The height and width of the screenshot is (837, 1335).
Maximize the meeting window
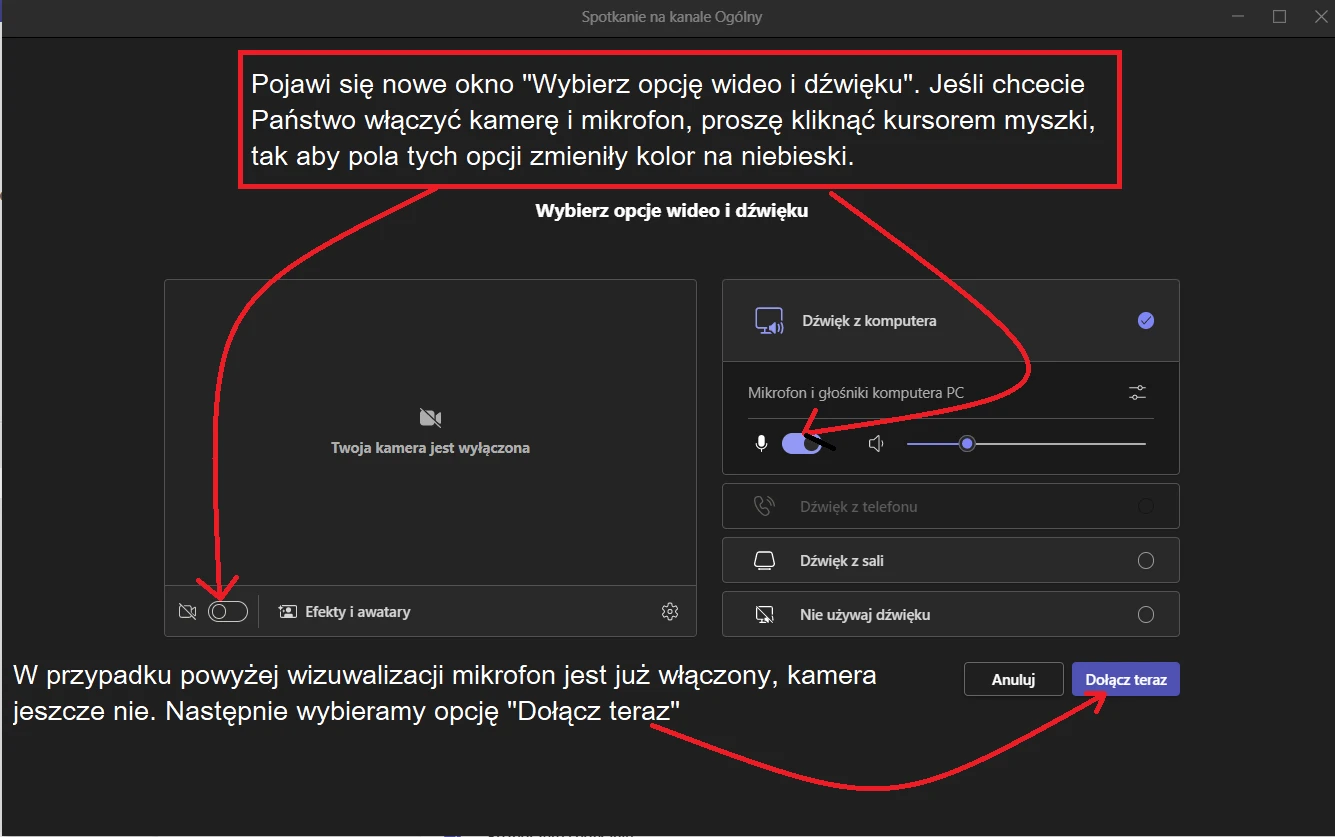coord(1279,16)
